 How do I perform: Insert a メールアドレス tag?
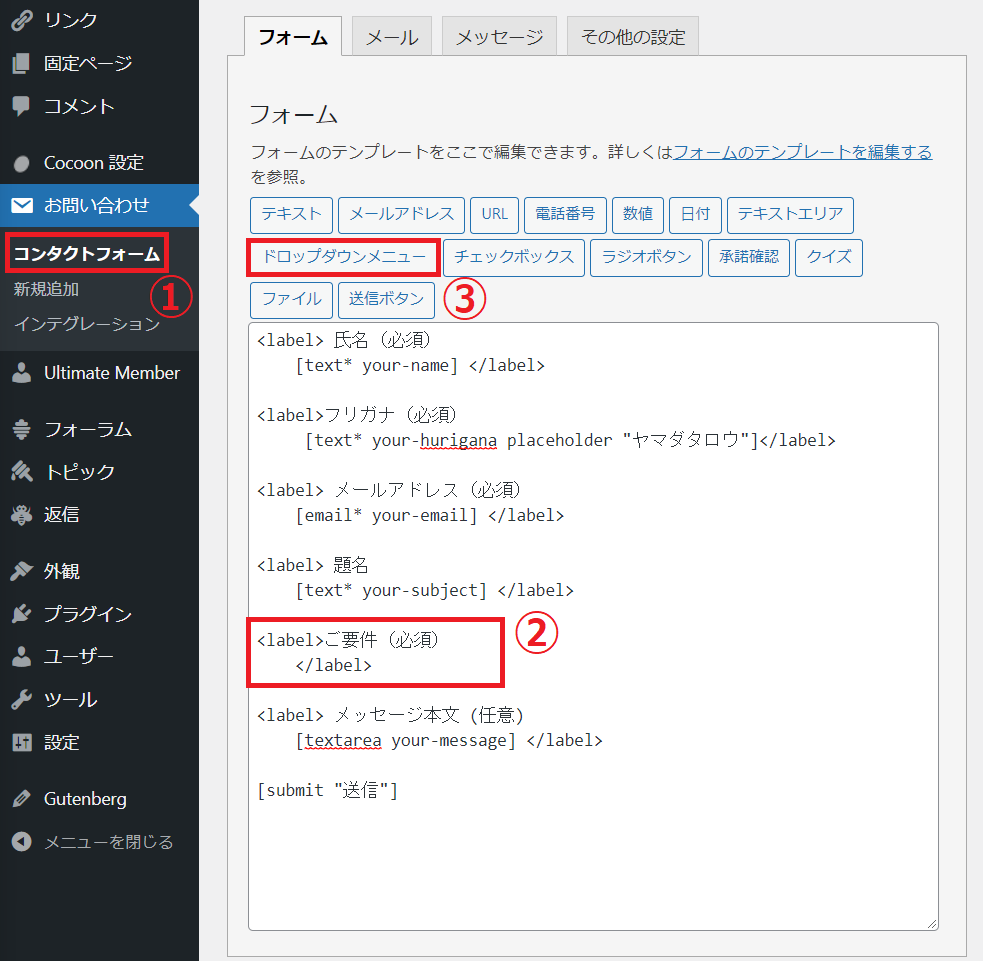(401, 214)
